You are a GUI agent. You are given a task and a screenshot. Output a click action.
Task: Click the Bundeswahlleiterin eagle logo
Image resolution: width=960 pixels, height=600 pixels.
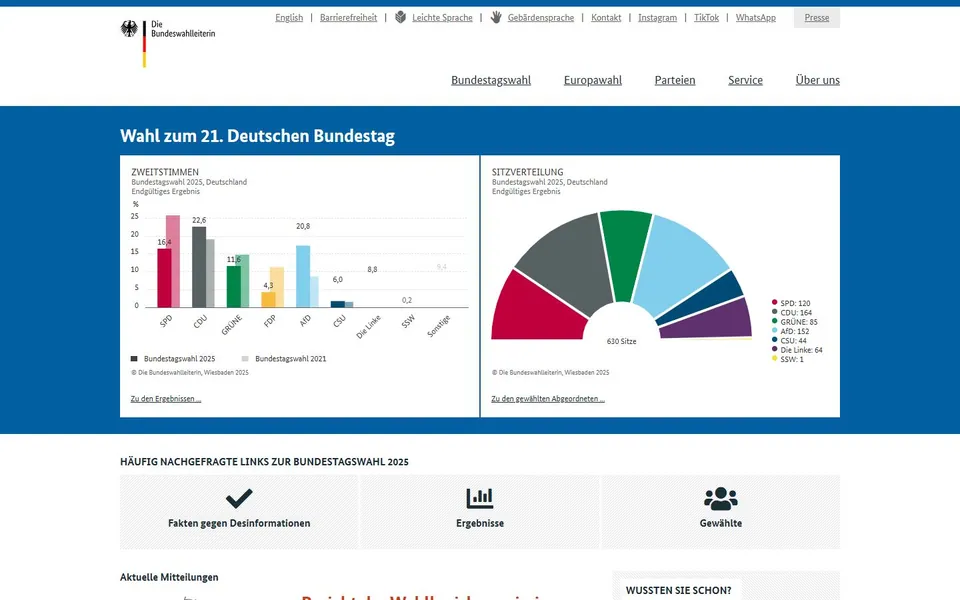[129, 29]
